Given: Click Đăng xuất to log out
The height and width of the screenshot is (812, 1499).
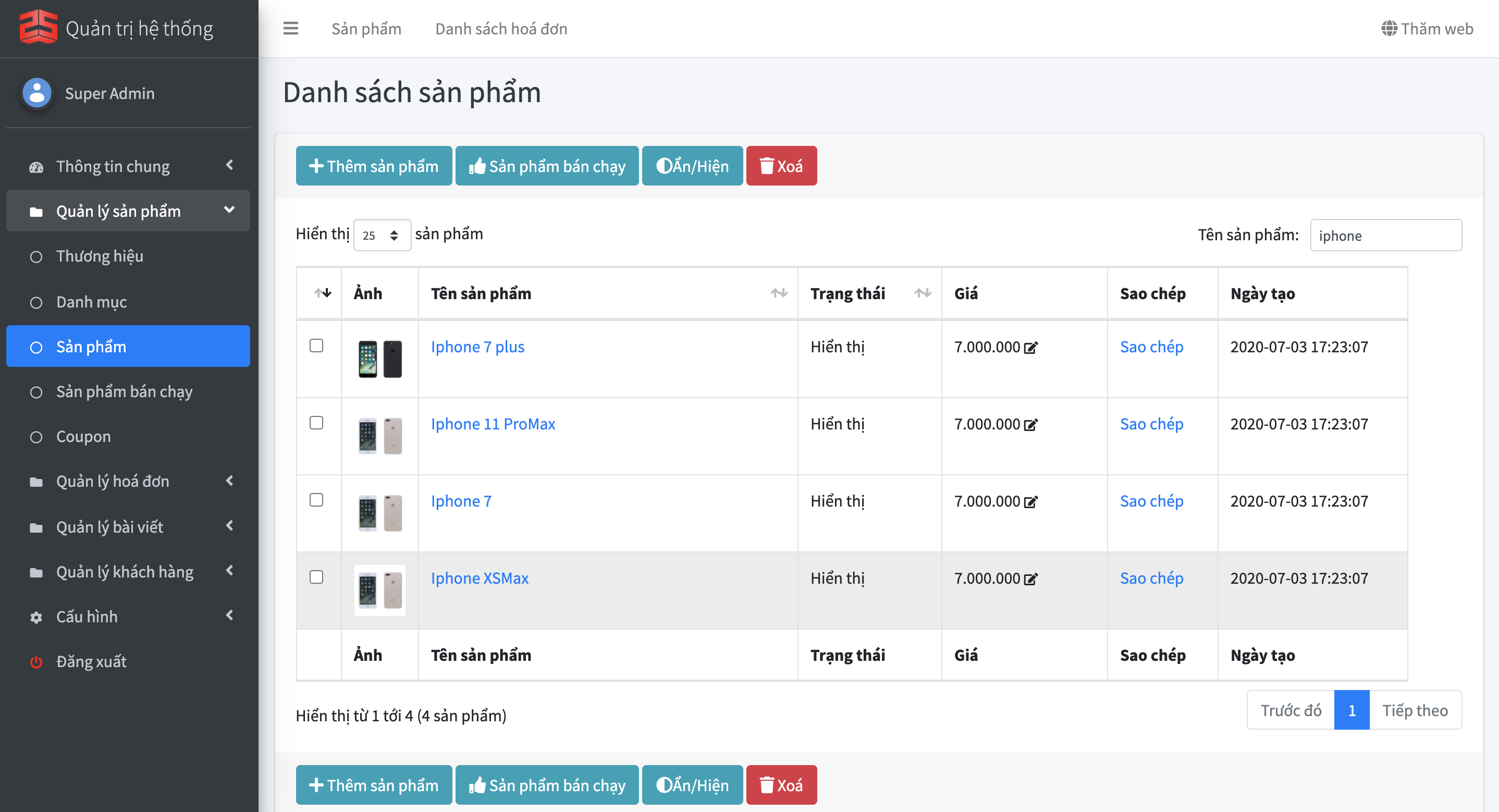Looking at the screenshot, I should click(x=91, y=662).
